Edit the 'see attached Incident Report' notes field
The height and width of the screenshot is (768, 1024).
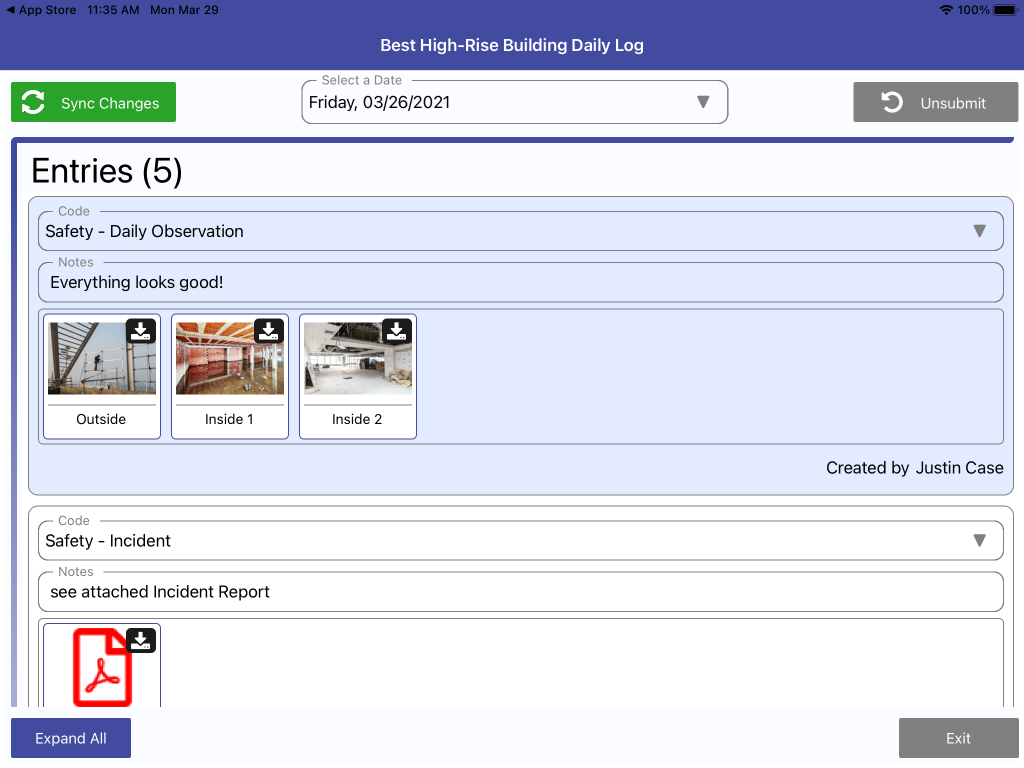[520, 592]
